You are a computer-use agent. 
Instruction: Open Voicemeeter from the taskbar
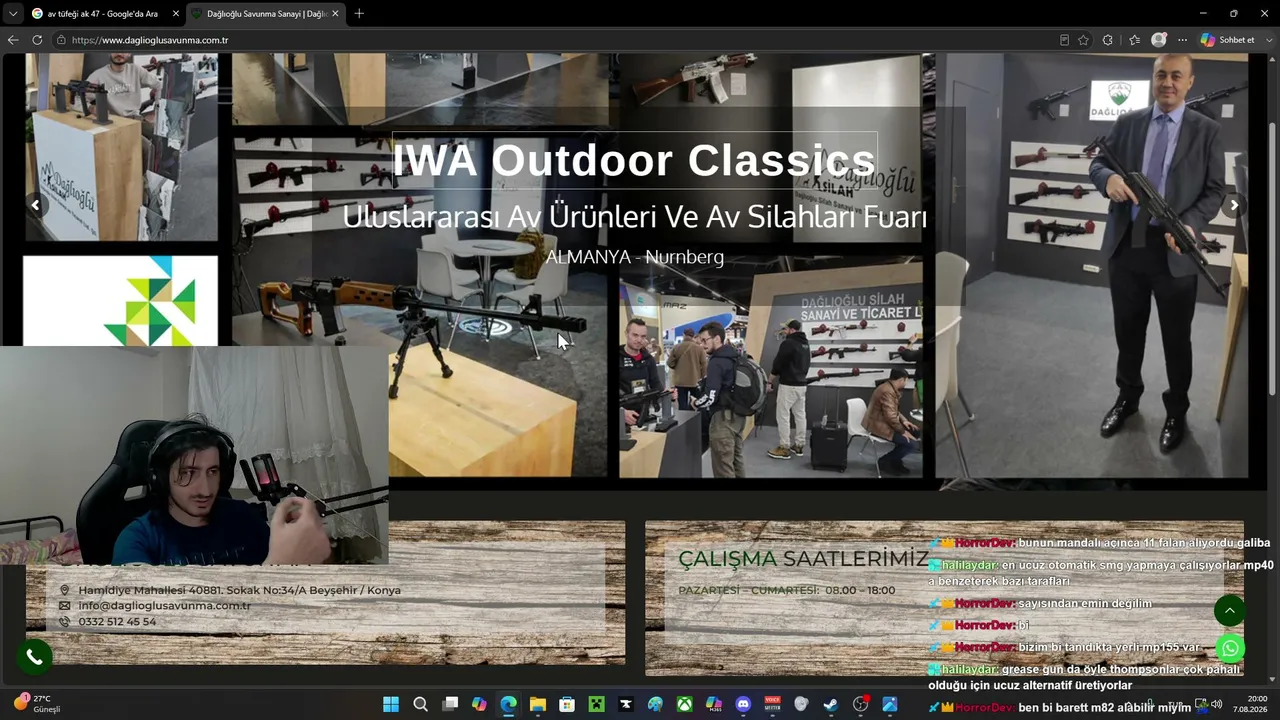pyautogui.click(x=772, y=704)
